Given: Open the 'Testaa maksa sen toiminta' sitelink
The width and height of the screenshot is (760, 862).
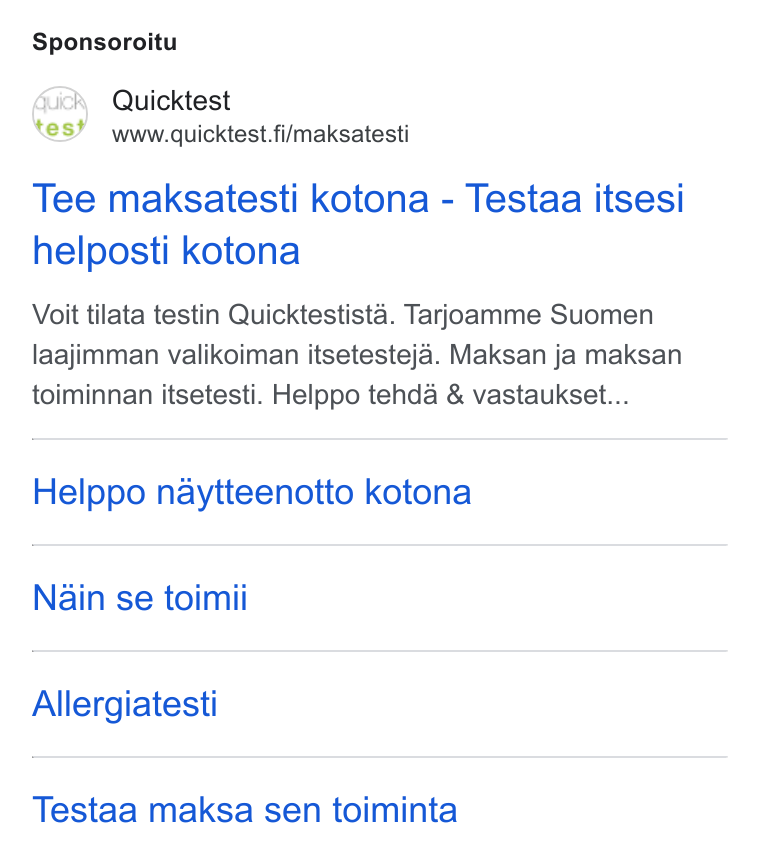Looking at the screenshot, I should tap(245, 810).
